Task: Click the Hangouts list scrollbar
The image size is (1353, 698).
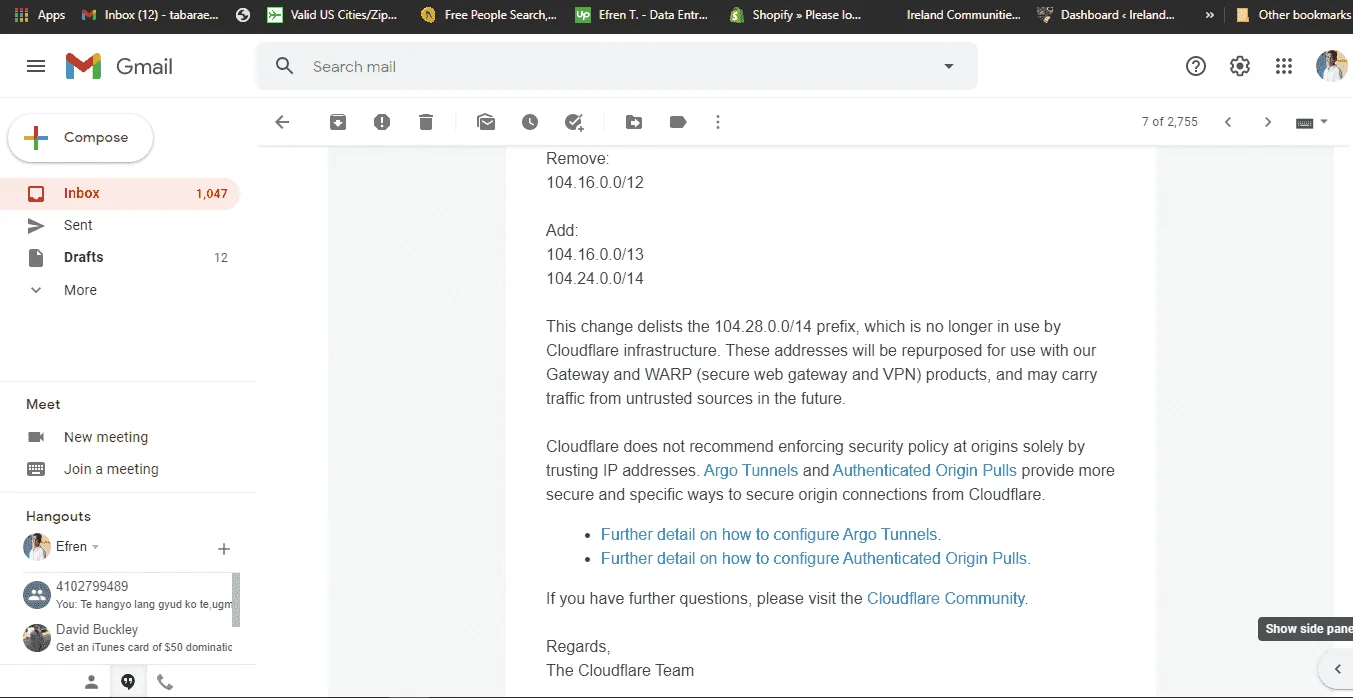Action: coord(237,599)
